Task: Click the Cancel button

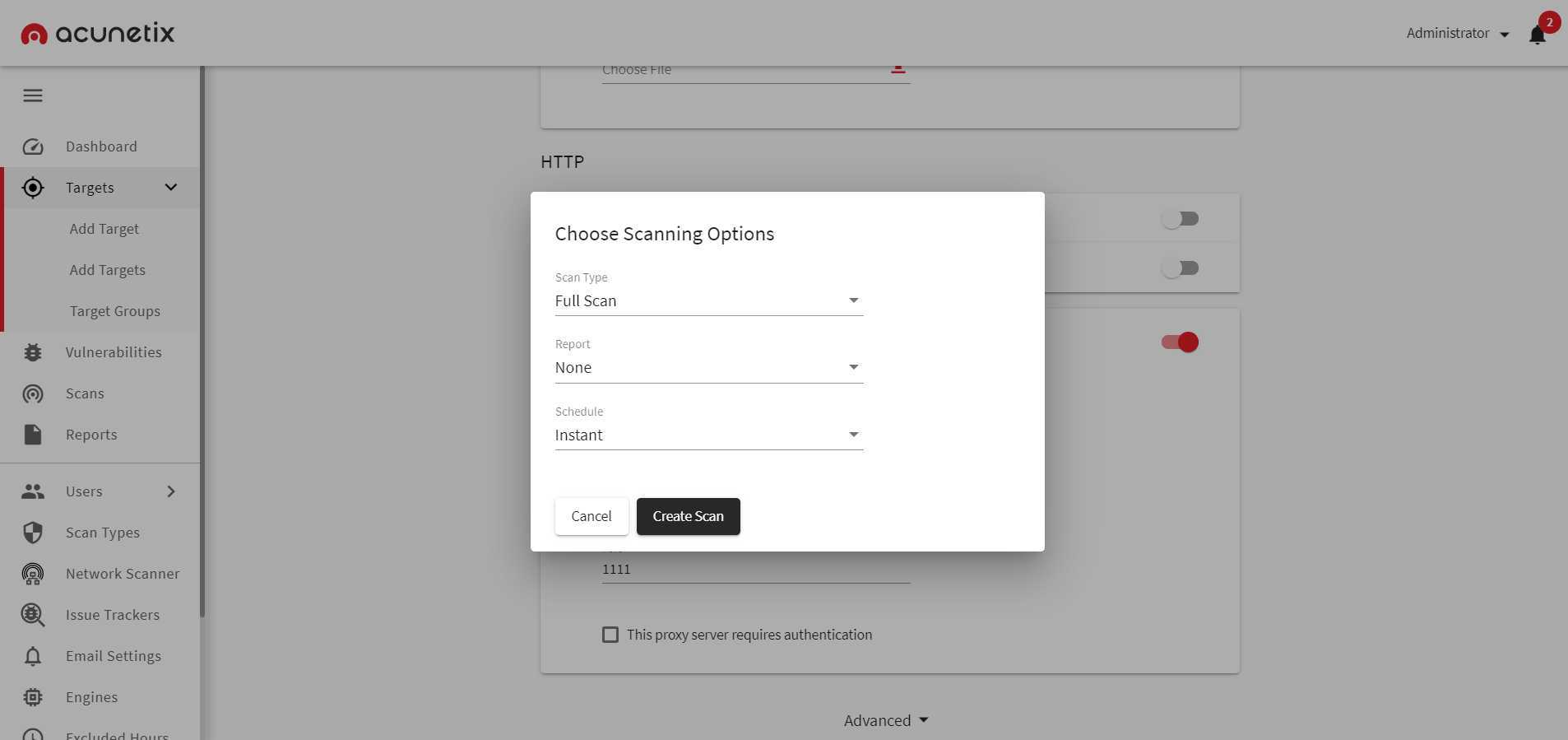Action: (x=591, y=516)
